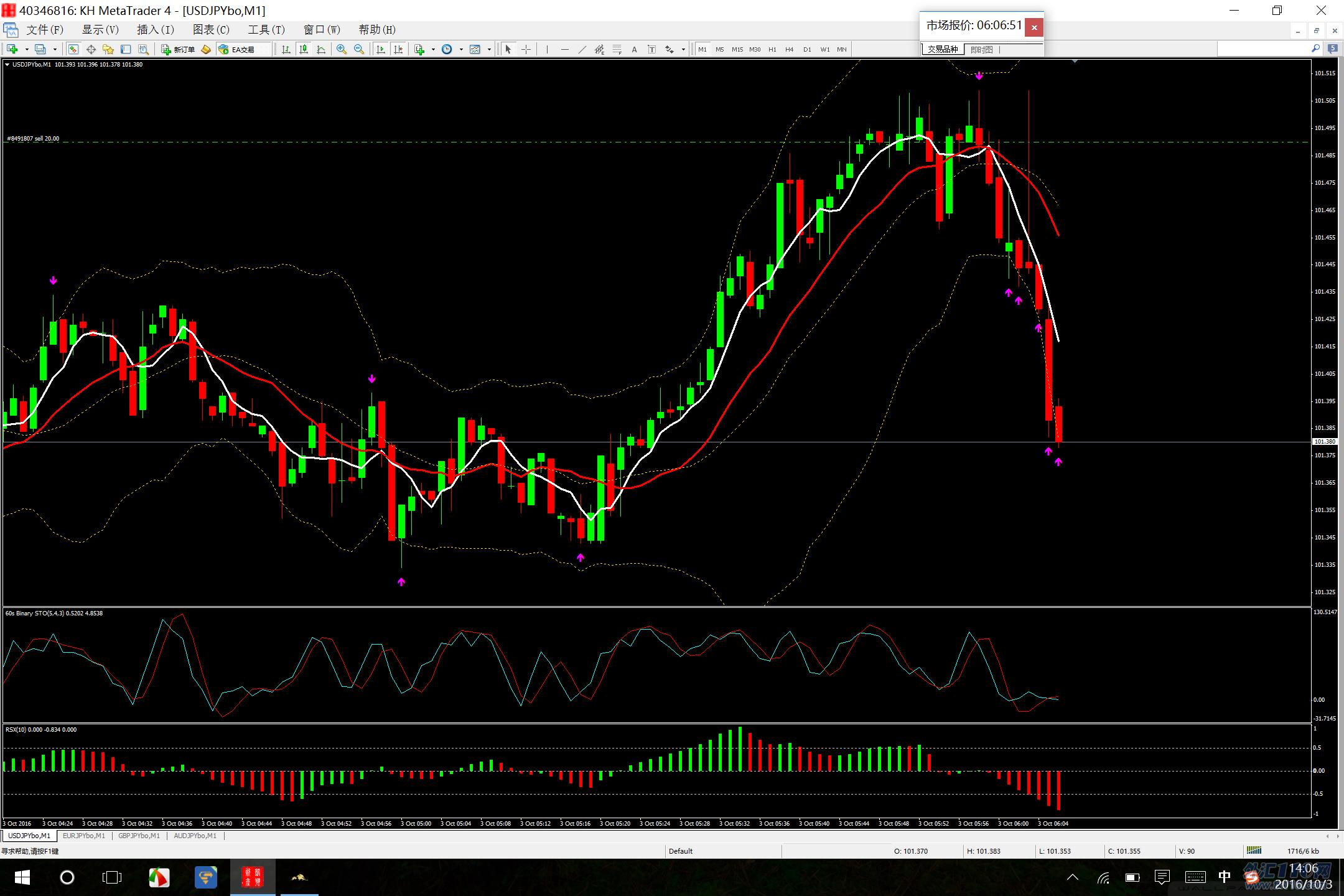Image resolution: width=1344 pixels, height=896 pixels.
Task: Toggle the Terminal panel icon
Action: pyautogui.click(x=126, y=49)
